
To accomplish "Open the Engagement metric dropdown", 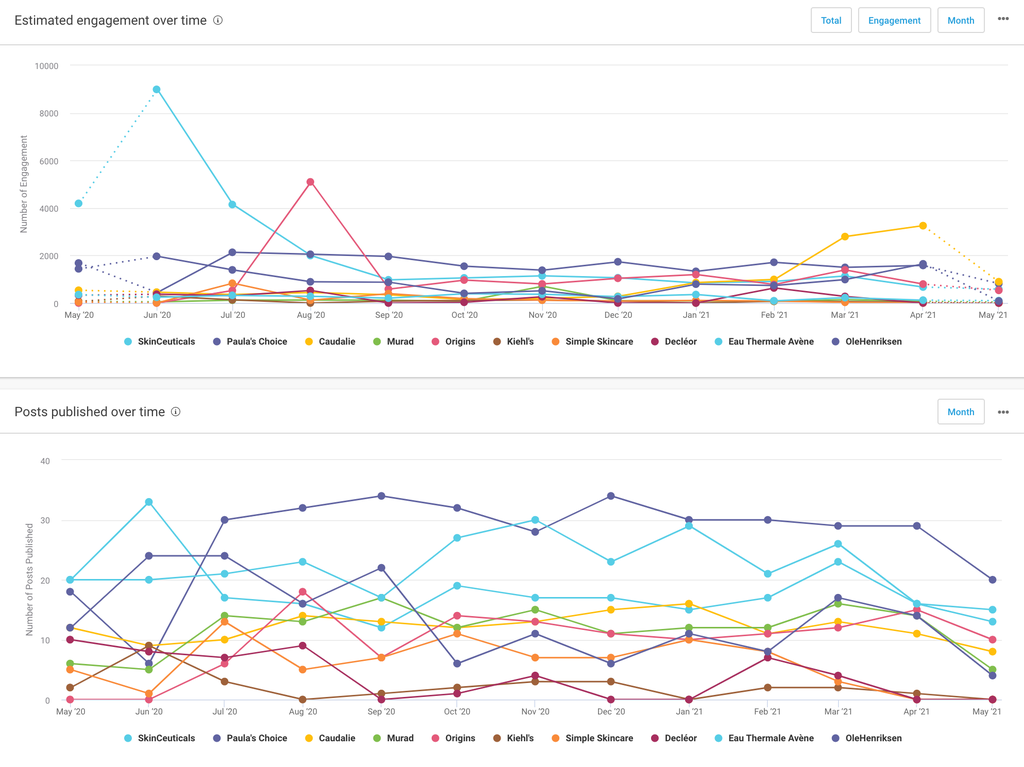I will click(894, 20).
